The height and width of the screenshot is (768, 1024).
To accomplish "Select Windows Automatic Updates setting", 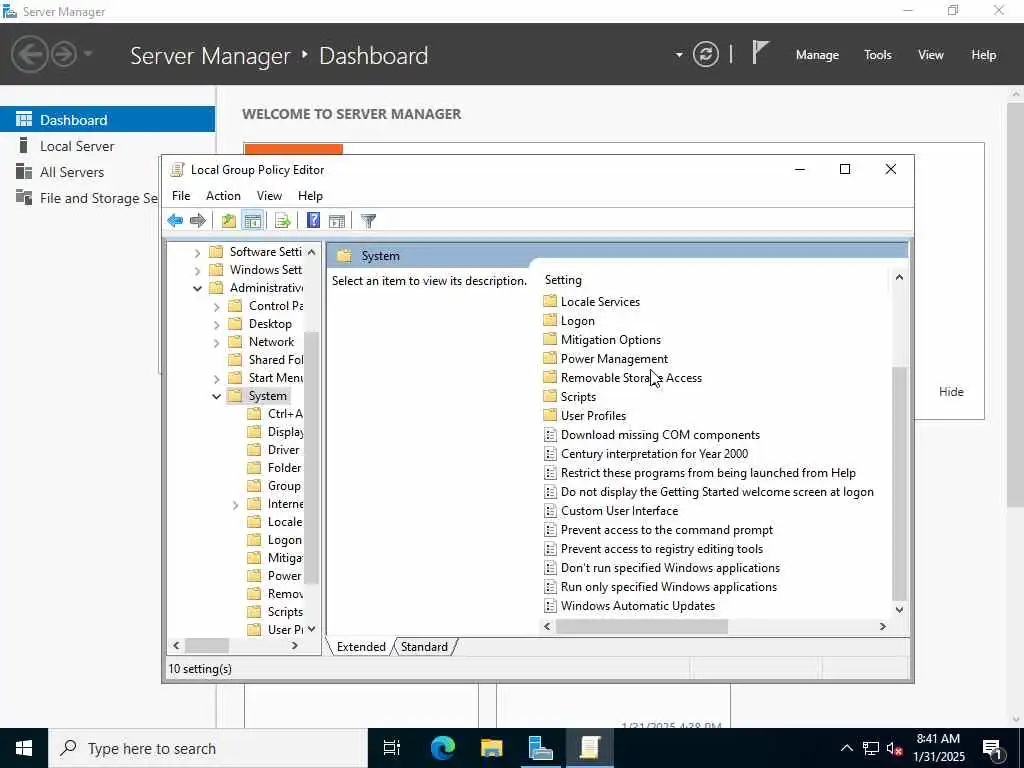I will pos(637,605).
